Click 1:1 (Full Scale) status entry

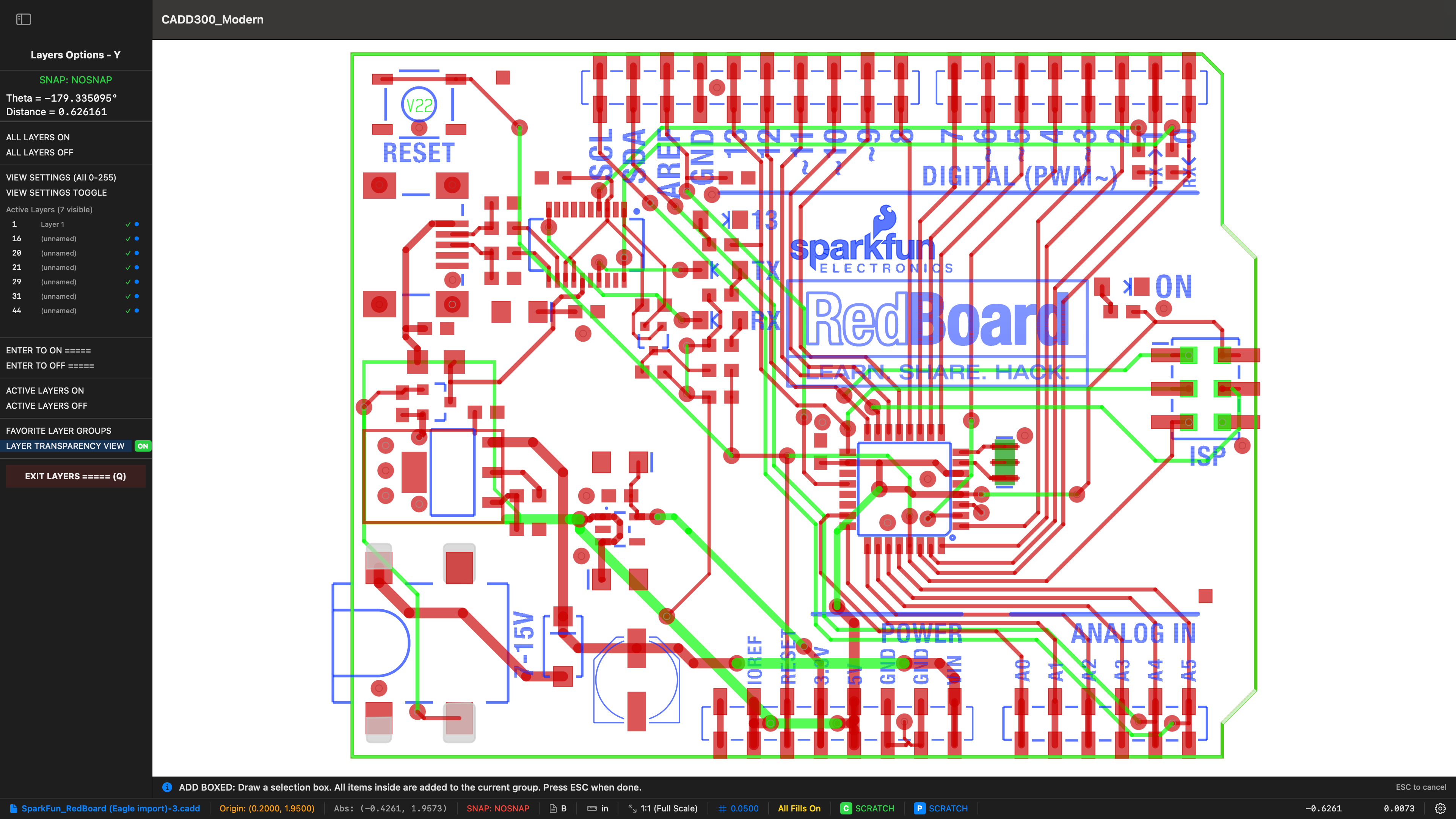(x=668, y=808)
